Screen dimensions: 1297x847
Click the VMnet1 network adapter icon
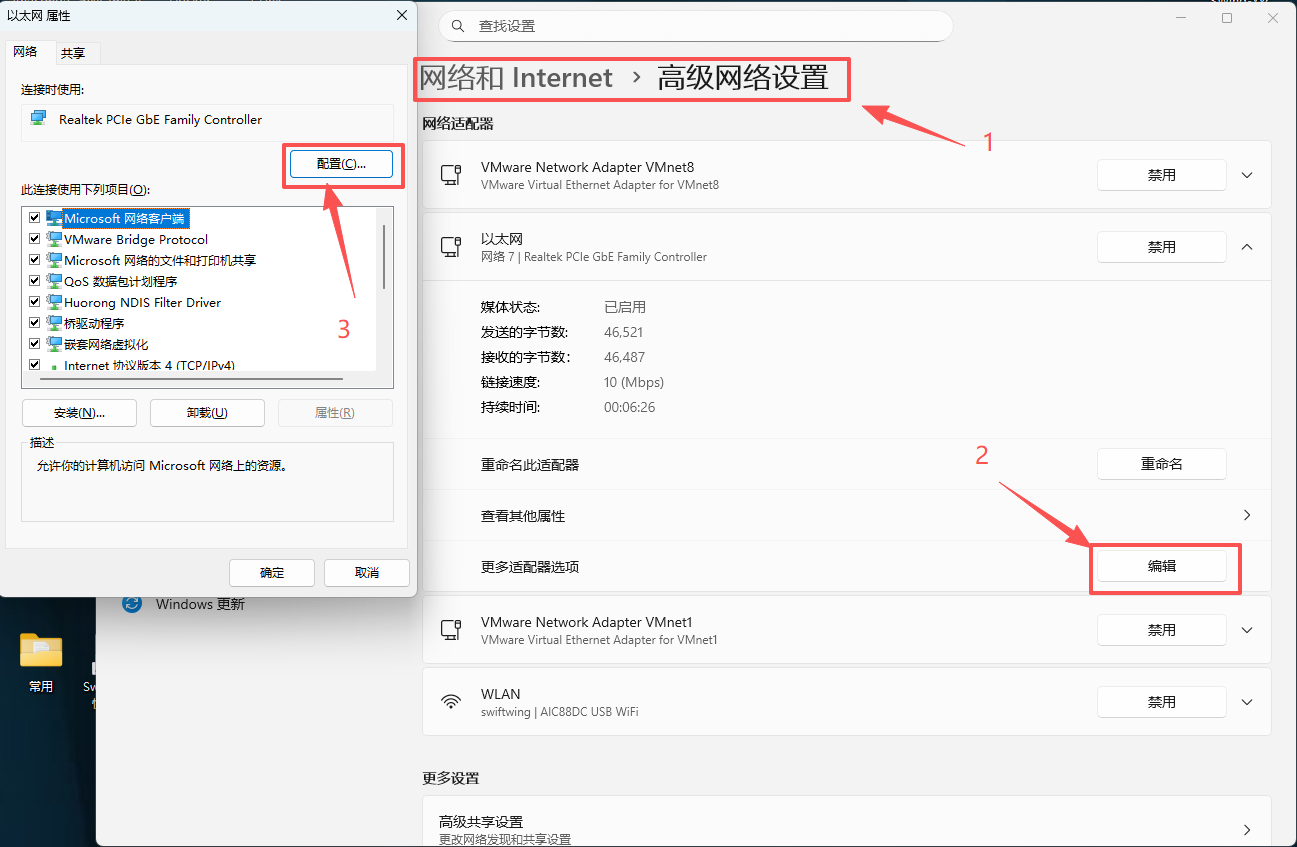[451, 630]
